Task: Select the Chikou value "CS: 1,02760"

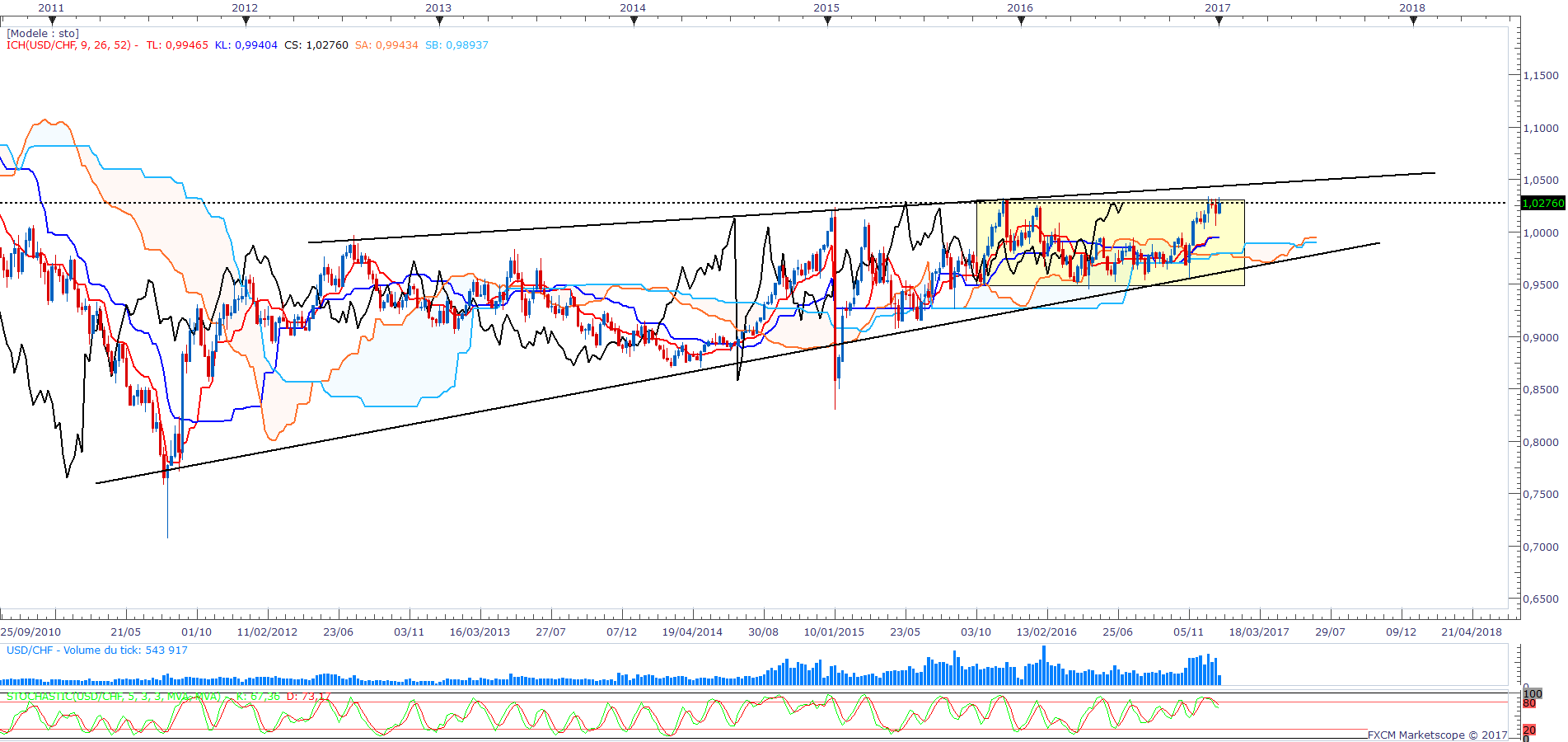Action: point(316,45)
